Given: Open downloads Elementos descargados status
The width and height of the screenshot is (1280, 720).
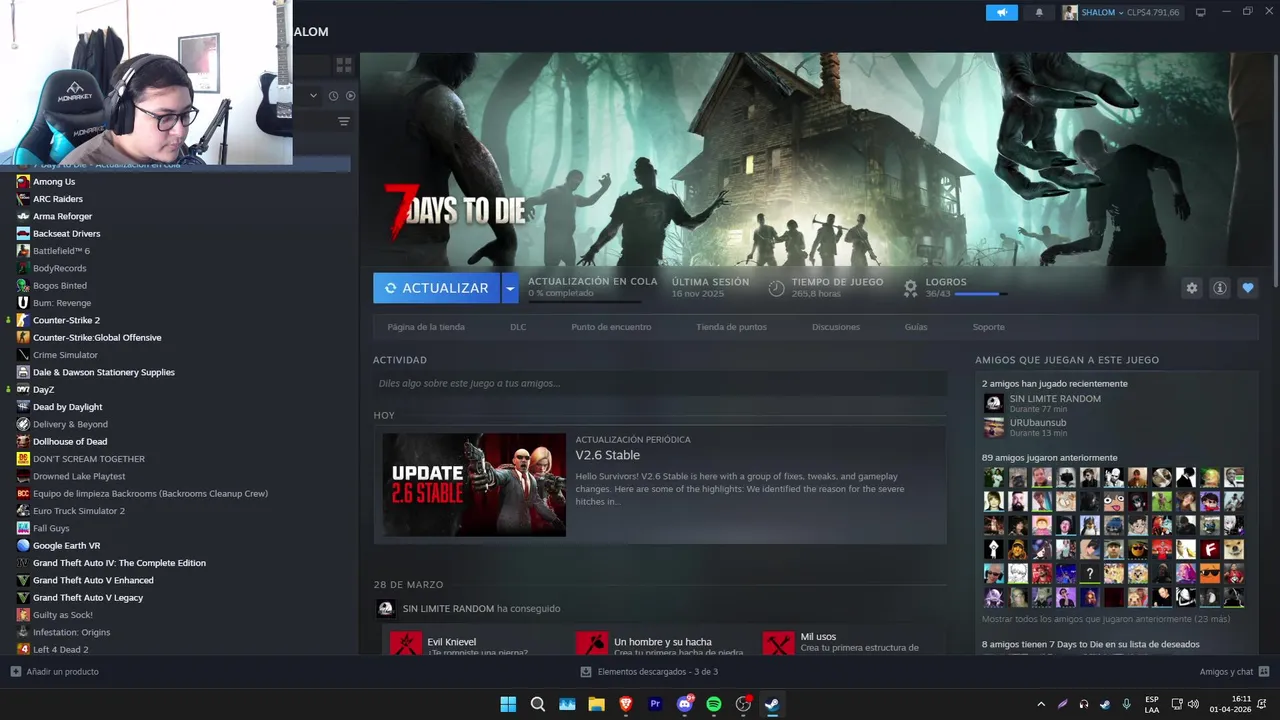Looking at the screenshot, I should coord(650,672).
